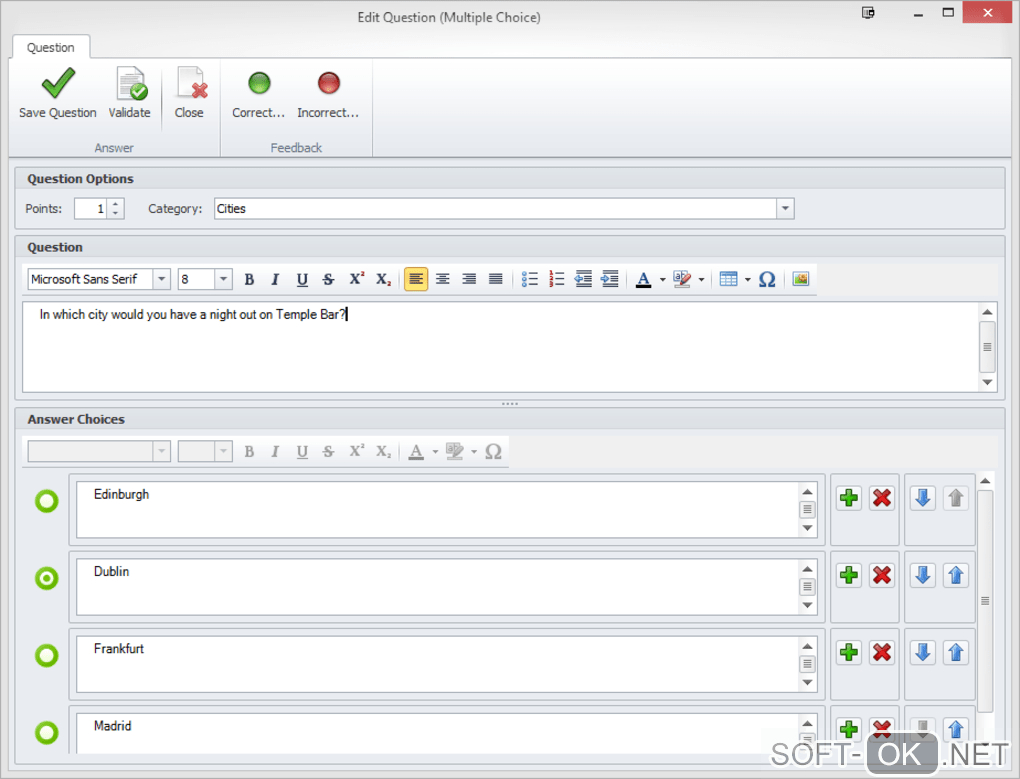
Task: Move Frankfurt answer up
Action: click(x=956, y=652)
